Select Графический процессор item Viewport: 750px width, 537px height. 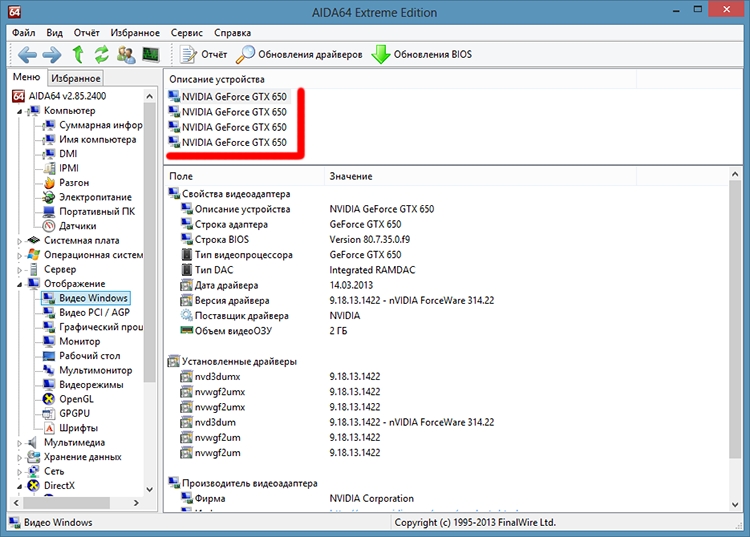(93, 327)
